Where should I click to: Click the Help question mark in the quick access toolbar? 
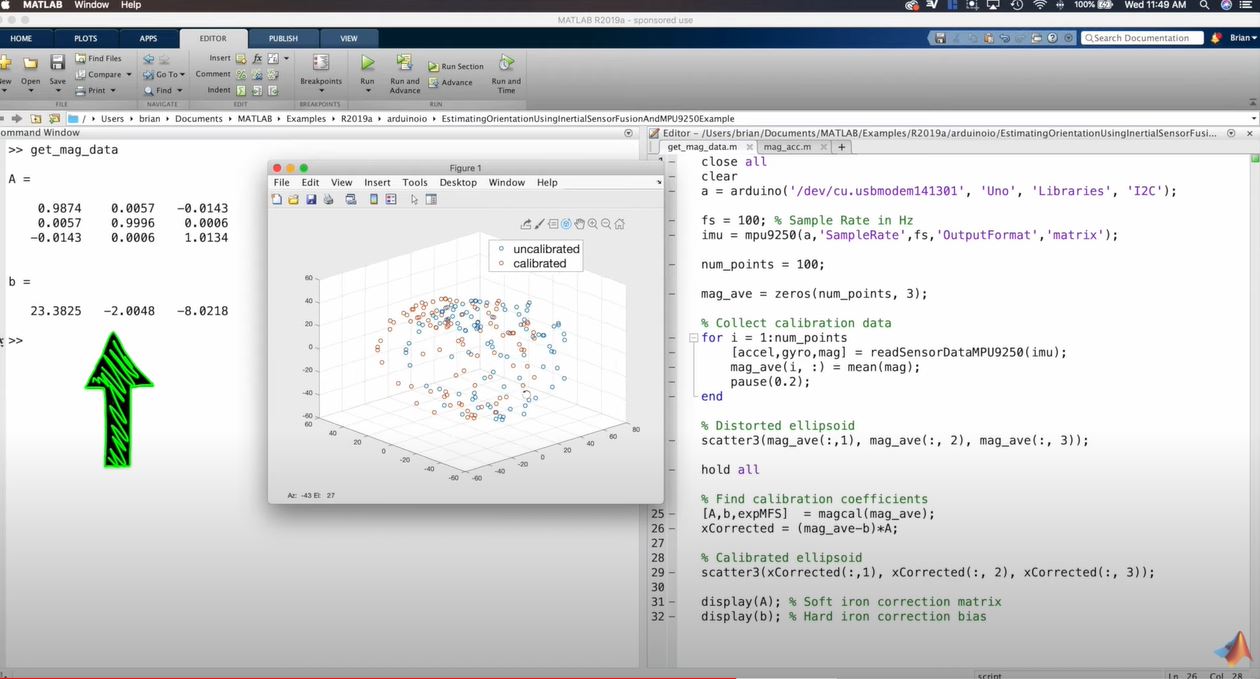click(x=1052, y=38)
